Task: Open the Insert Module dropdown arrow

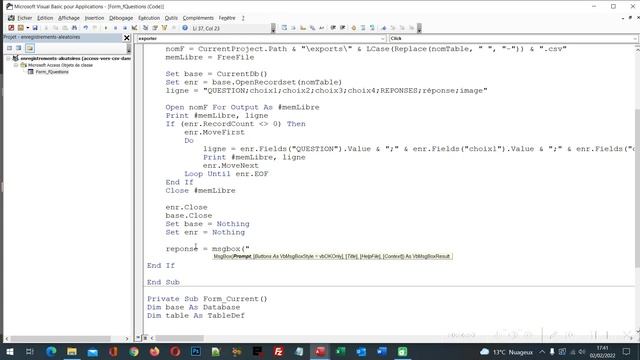Action: pos(27,28)
